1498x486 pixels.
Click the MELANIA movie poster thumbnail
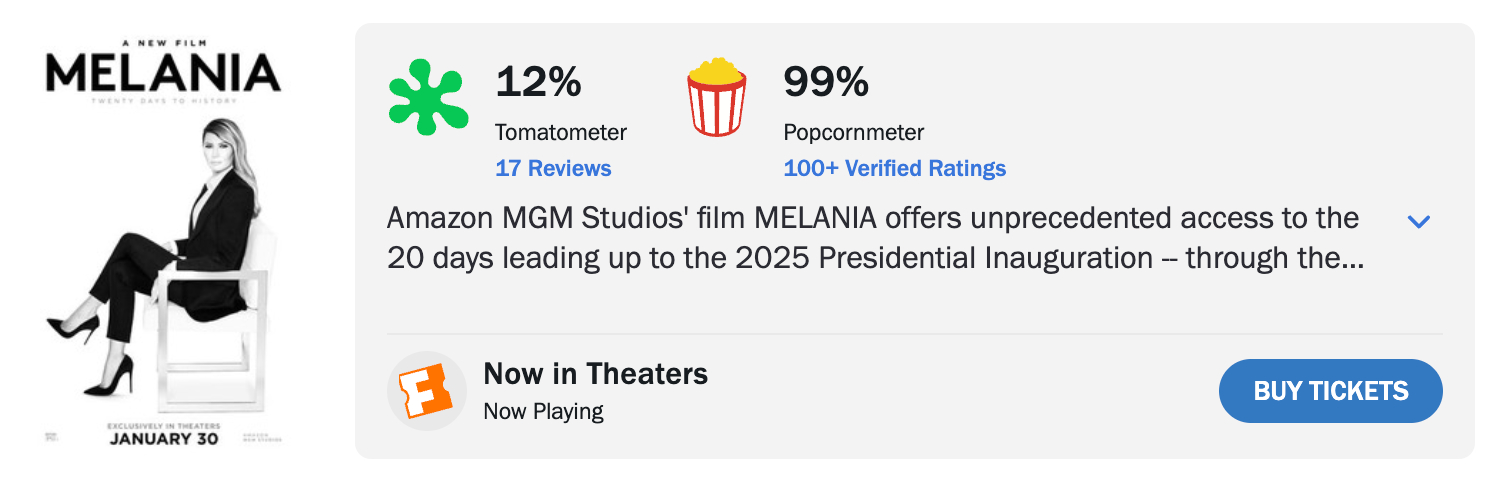coord(163,240)
